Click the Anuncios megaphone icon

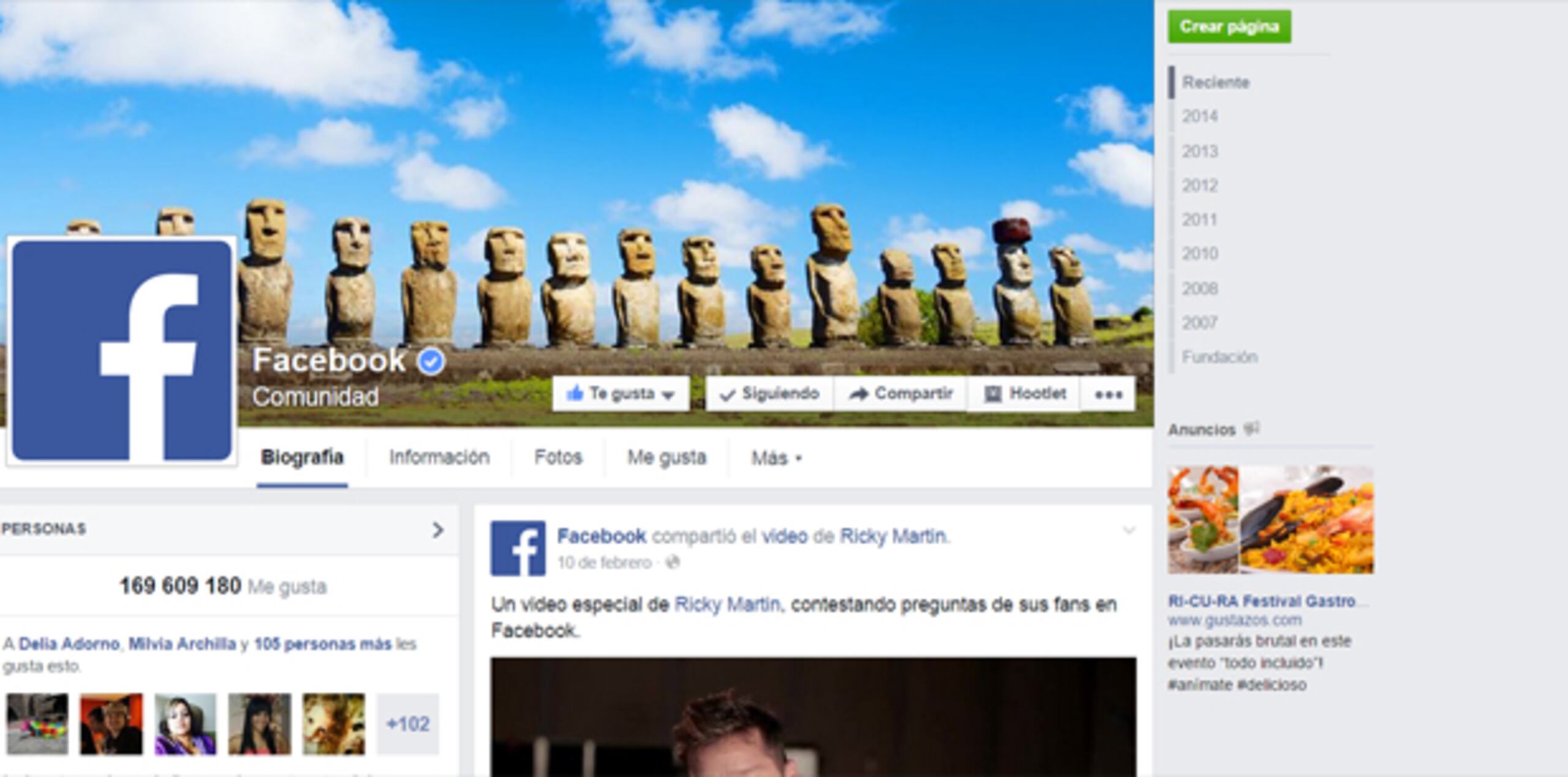[1251, 429]
